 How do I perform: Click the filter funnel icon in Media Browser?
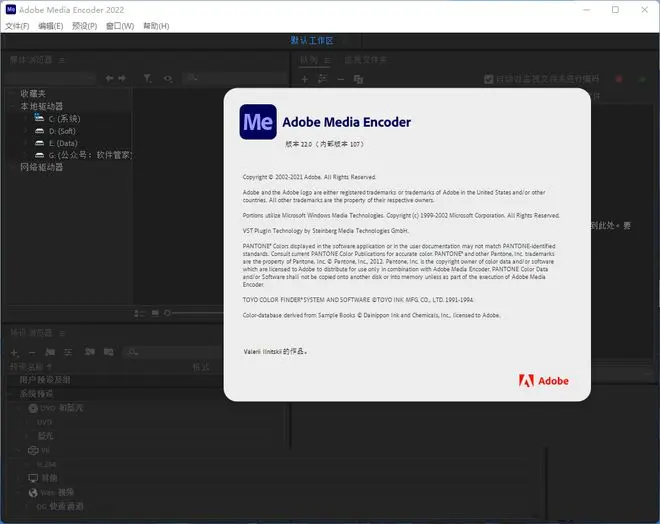coord(147,78)
